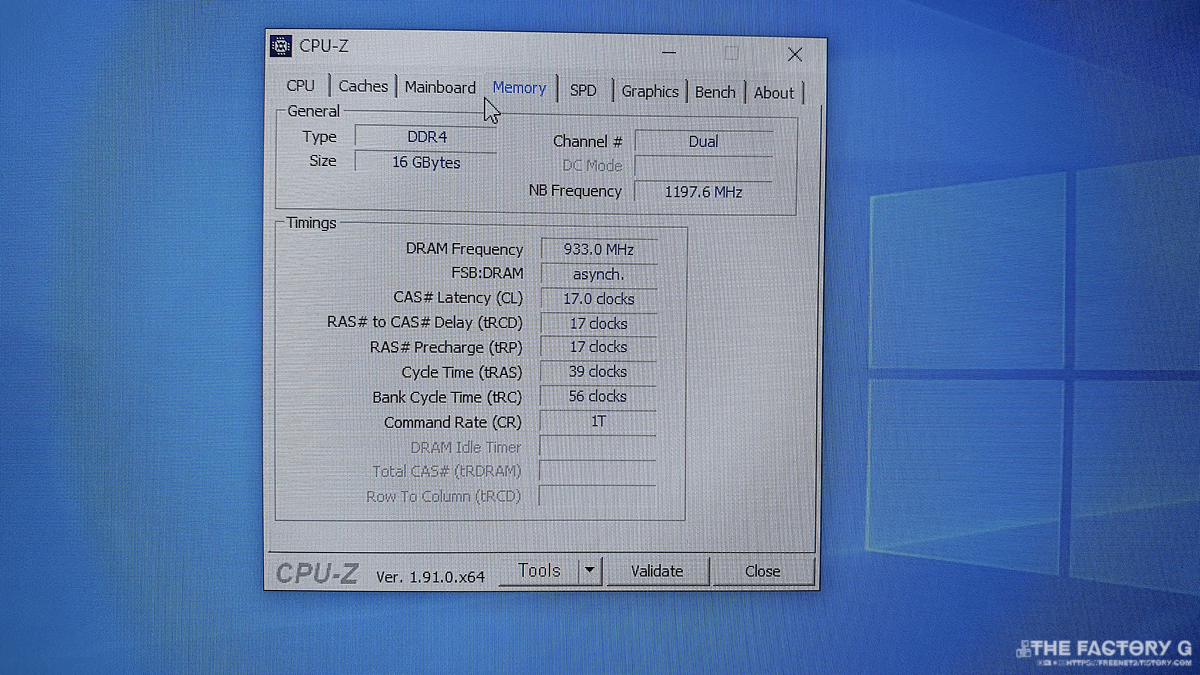Switch to the Mainboard tab
The image size is (1200, 675).
pos(440,87)
